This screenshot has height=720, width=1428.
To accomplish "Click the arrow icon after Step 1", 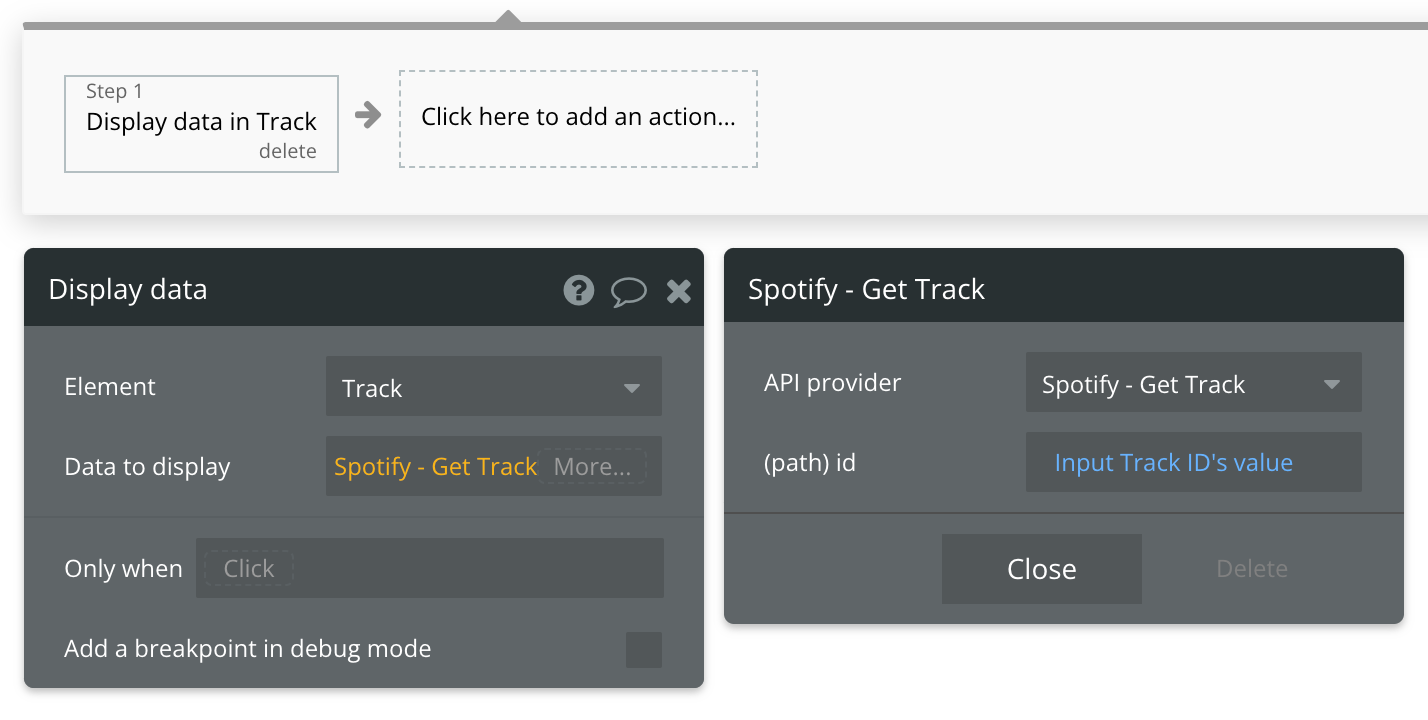I will 368,116.
